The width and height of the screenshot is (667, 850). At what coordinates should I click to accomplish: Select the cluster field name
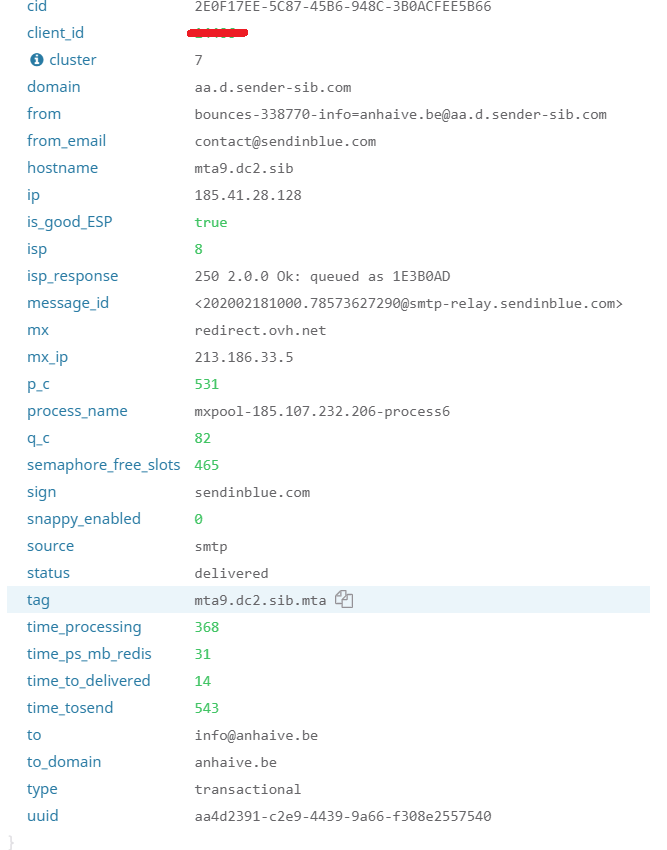click(x=73, y=60)
